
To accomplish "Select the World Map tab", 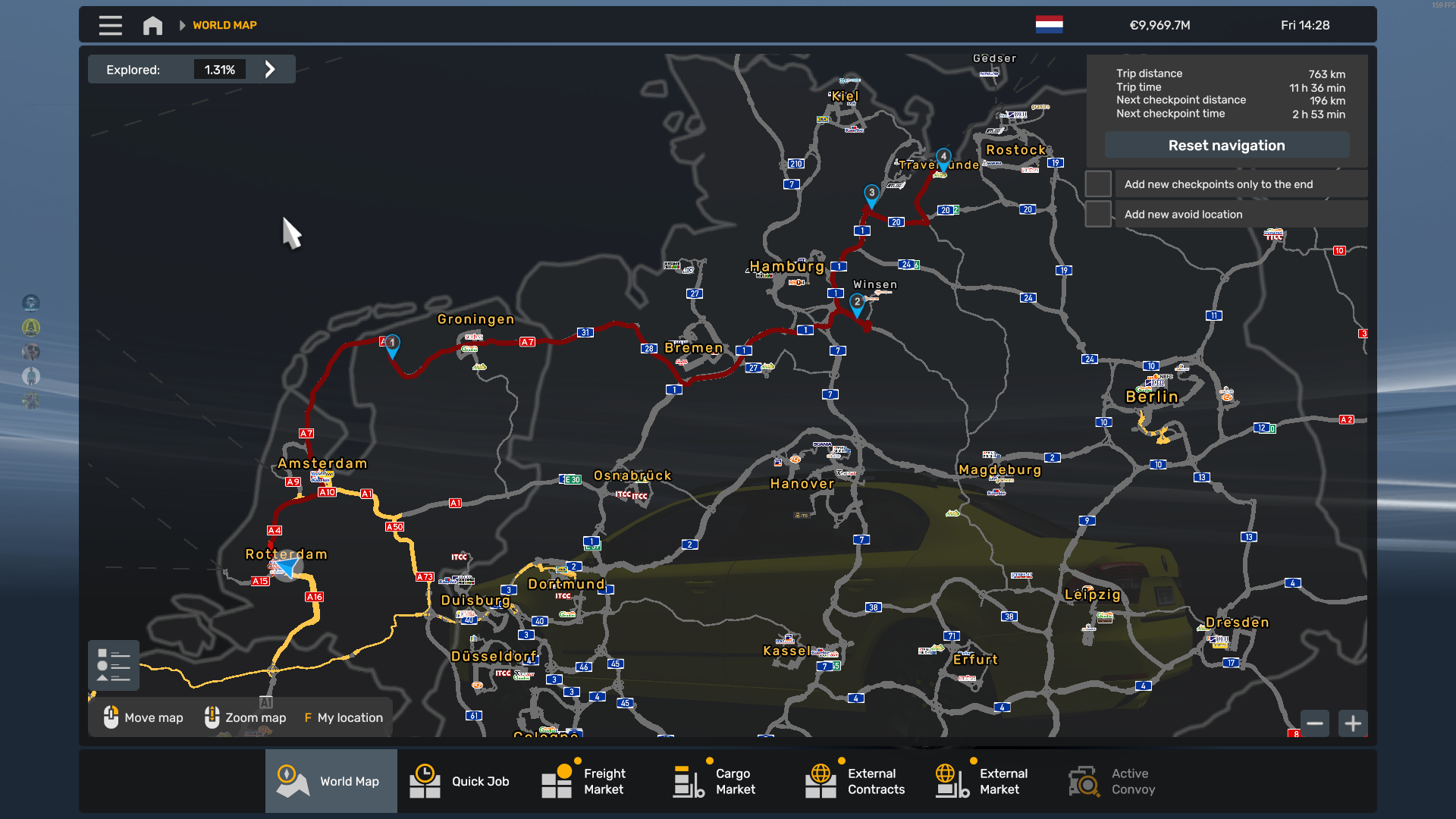I will pyautogui.click(x=331, y=781).
